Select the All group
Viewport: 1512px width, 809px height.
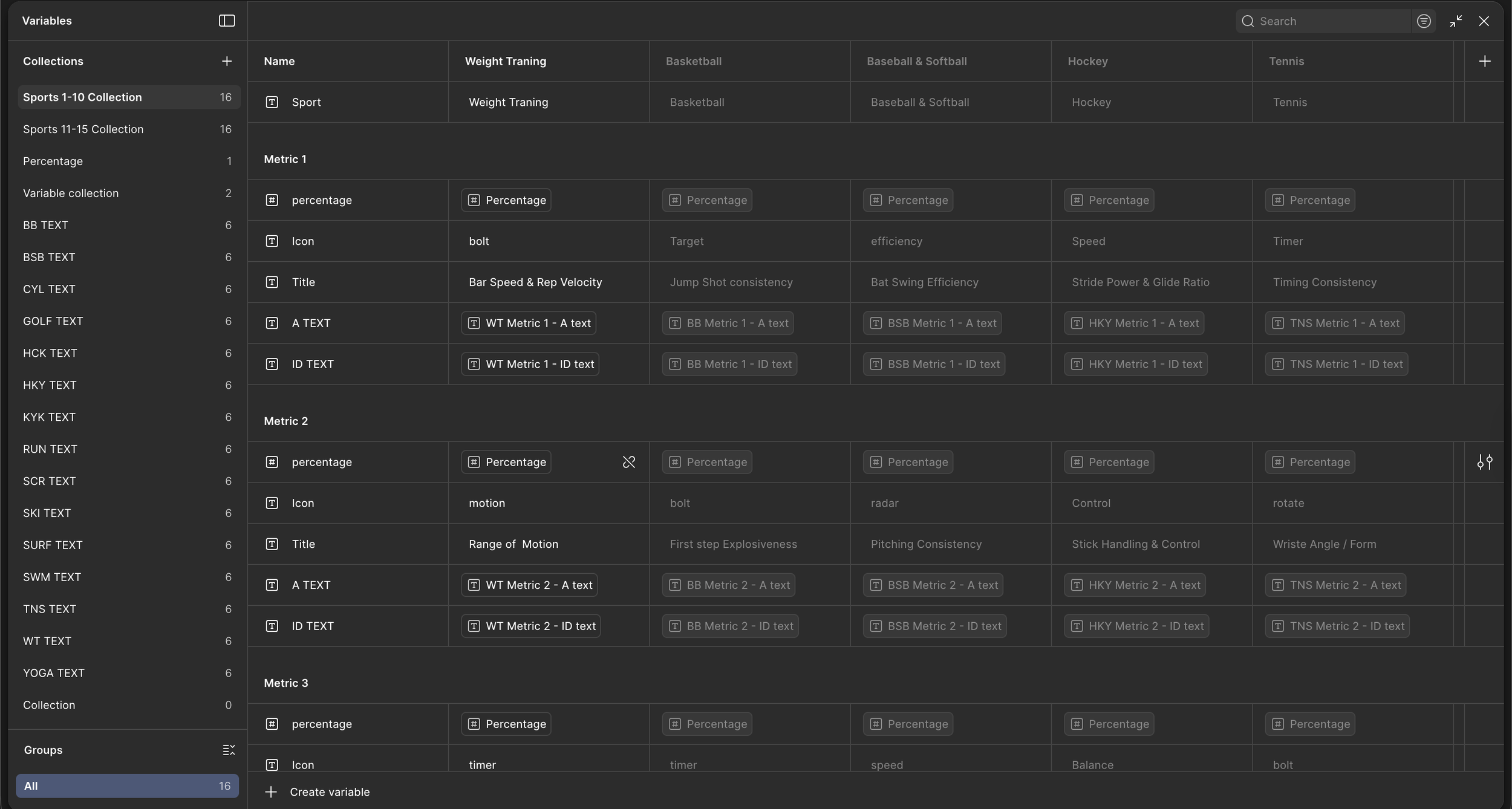[127, 786]
